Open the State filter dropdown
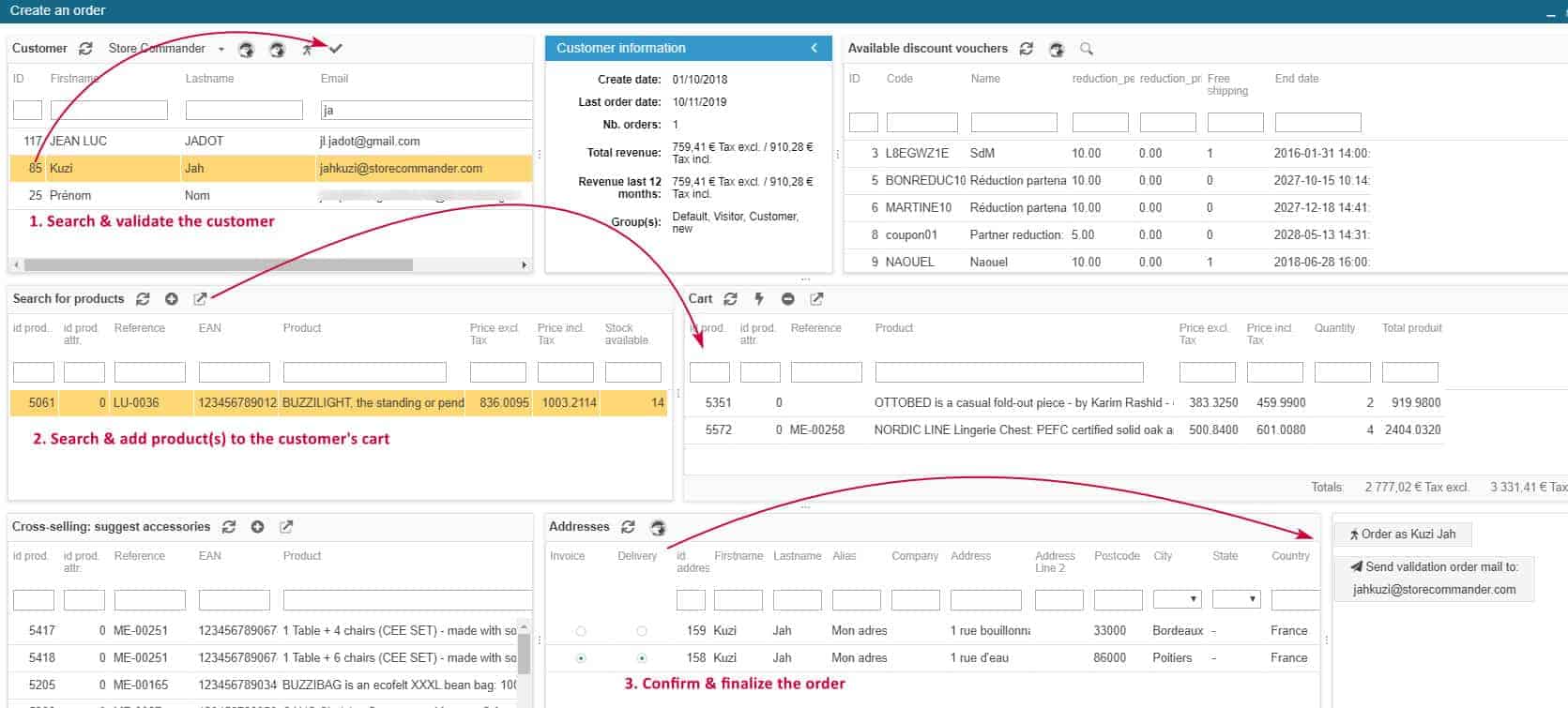 1236,599
